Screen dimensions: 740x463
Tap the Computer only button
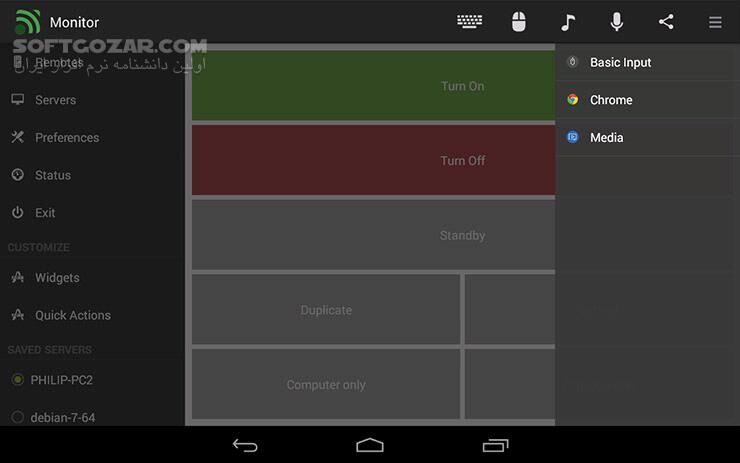(x=326, y=385)
